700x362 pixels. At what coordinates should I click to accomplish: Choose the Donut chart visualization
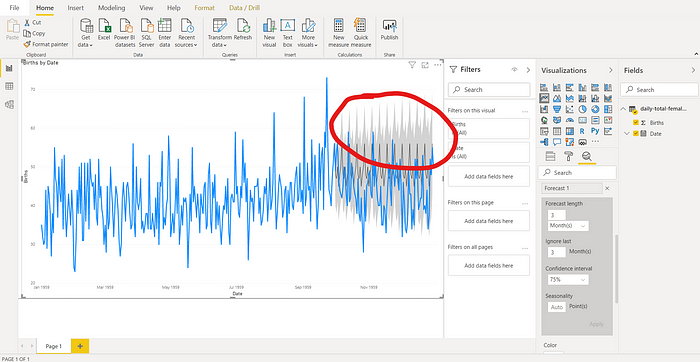595,109
